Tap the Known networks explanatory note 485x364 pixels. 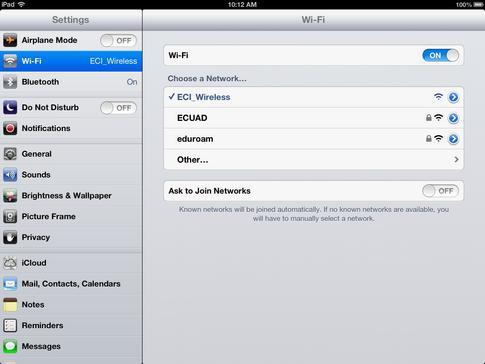(314, 214)
